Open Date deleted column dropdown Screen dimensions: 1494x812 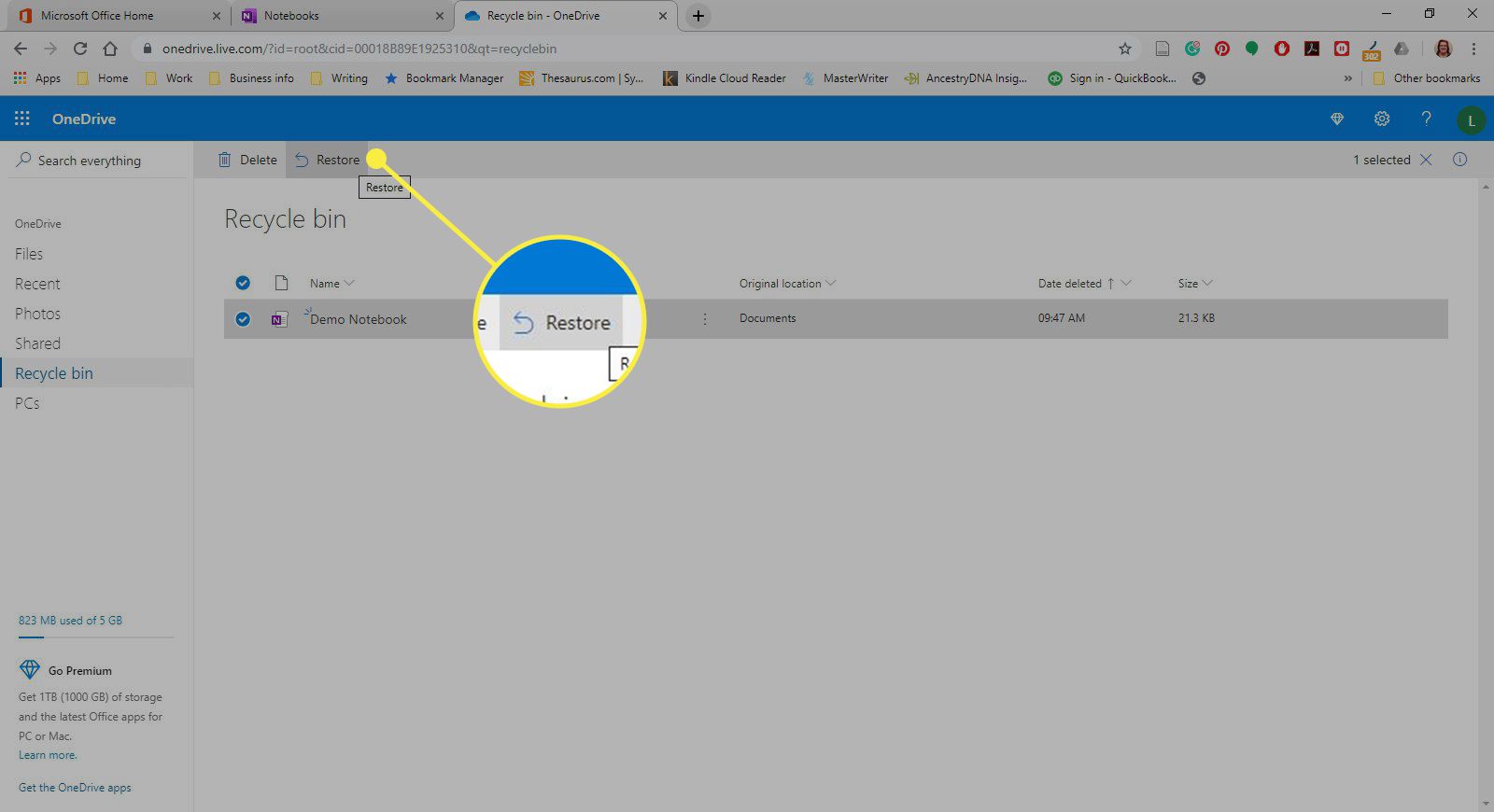(x=1126, y=284)
